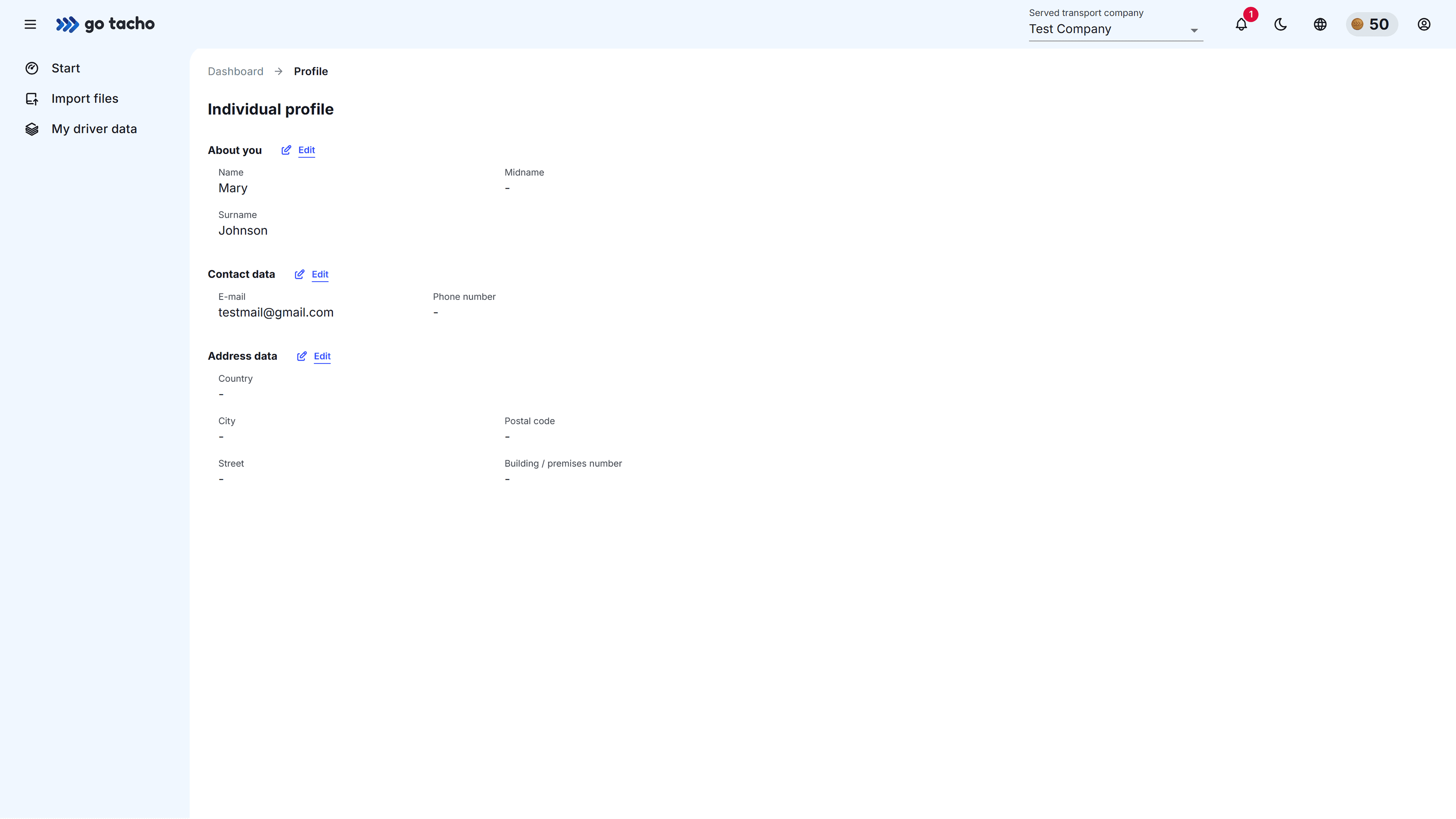The width and height of the screenshot is (1456, 819).
Task: Edit the About you section
Action: click(306, 150)
